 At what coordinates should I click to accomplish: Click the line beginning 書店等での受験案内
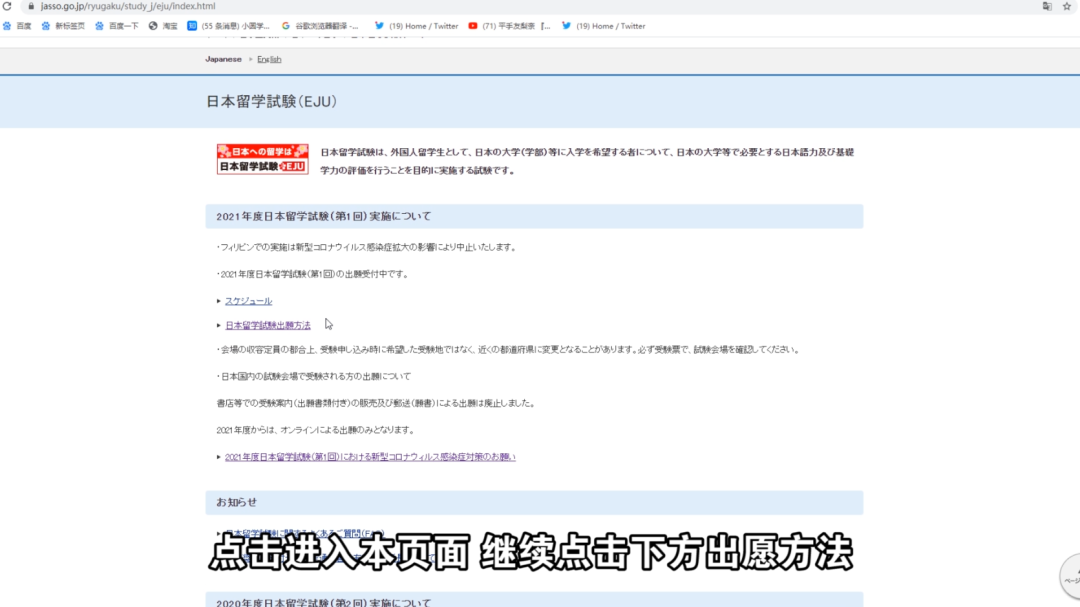point(376,403)
